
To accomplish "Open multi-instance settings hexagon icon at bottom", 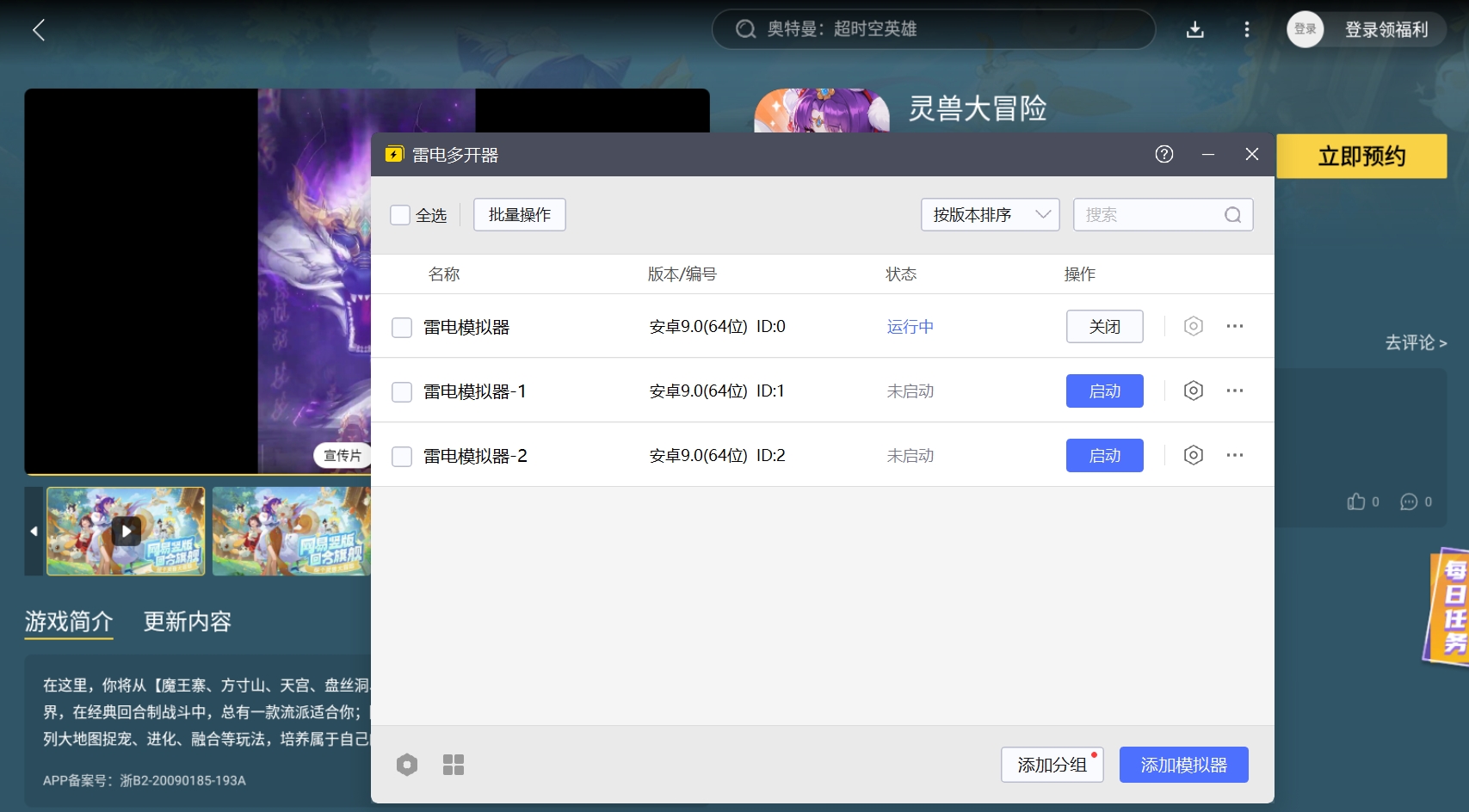I will point(407,765).
